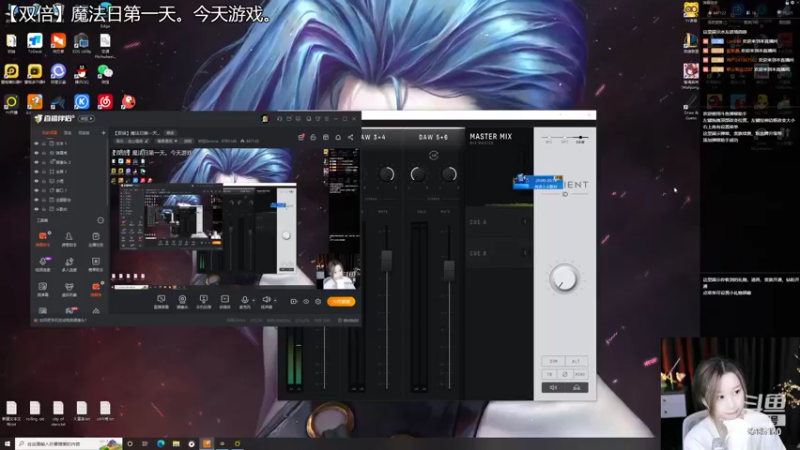Click the orange start streaming button
This screenshot has width=800, height=450.
point(341,302)
